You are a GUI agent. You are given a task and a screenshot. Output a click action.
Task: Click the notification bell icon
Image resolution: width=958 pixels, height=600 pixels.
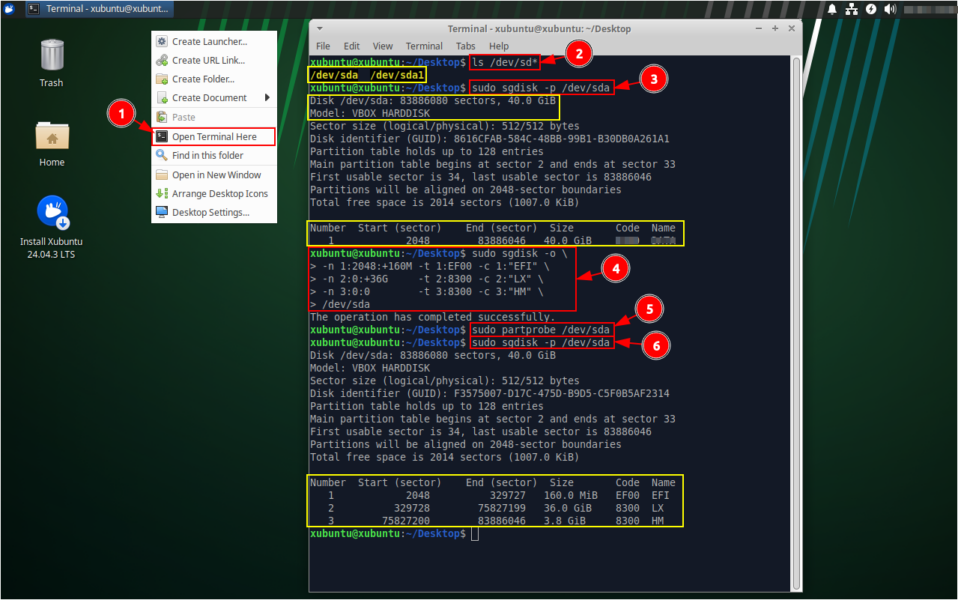tap(832, 9)
